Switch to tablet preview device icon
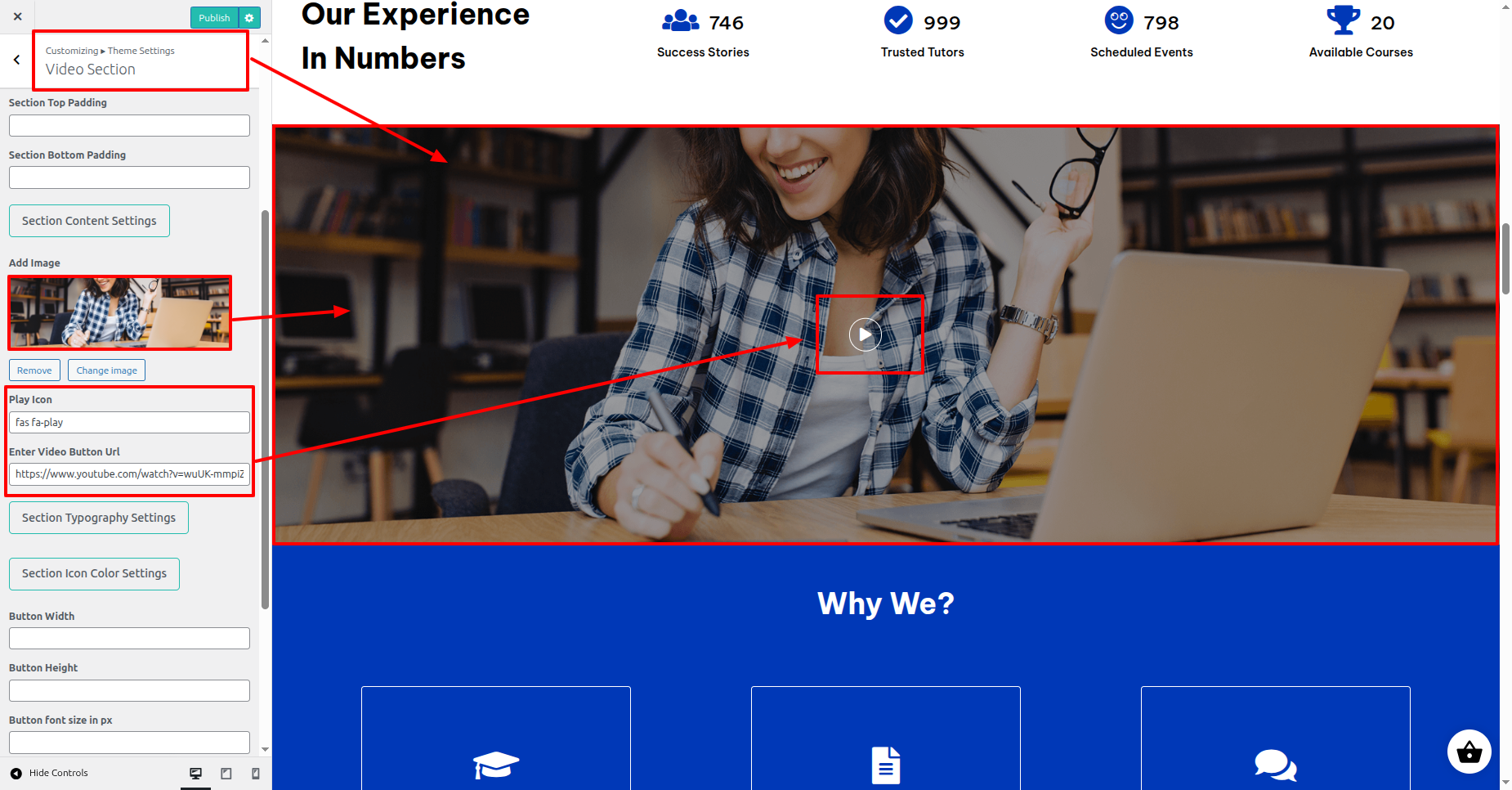Screen dimensions: 1512x790 [226, 774]
